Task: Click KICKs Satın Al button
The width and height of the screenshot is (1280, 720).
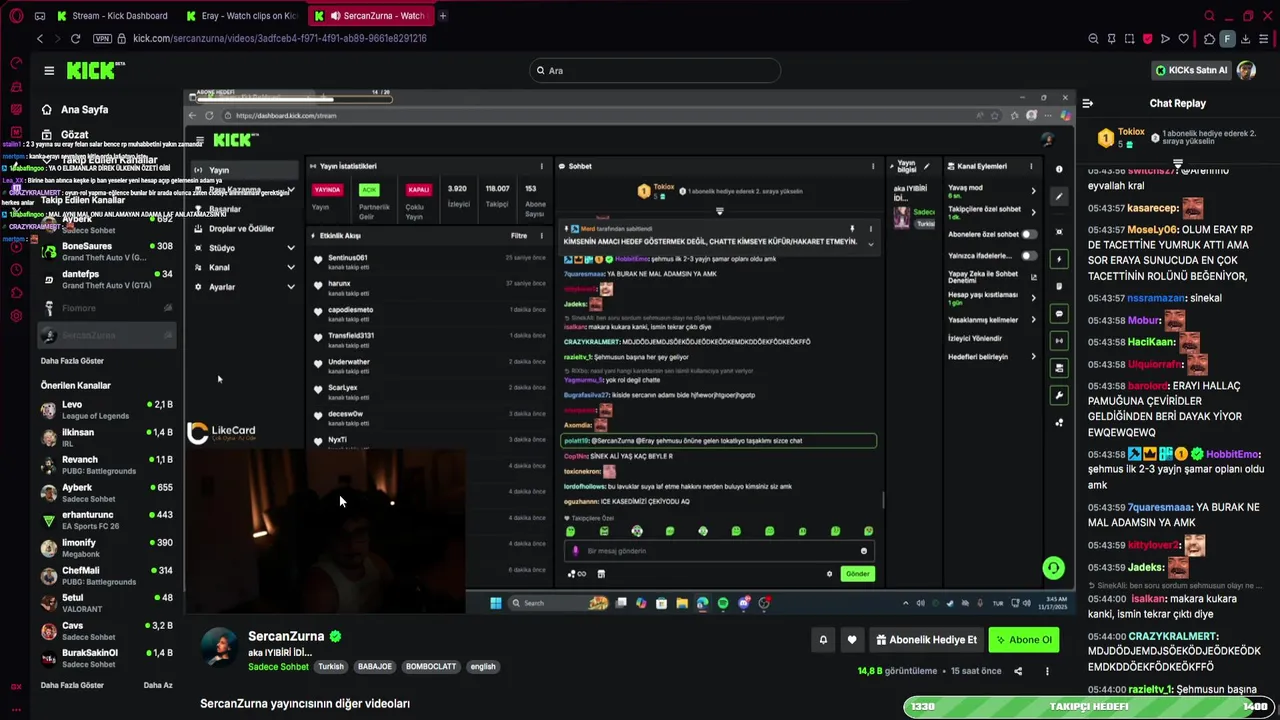Action: 1191,70
